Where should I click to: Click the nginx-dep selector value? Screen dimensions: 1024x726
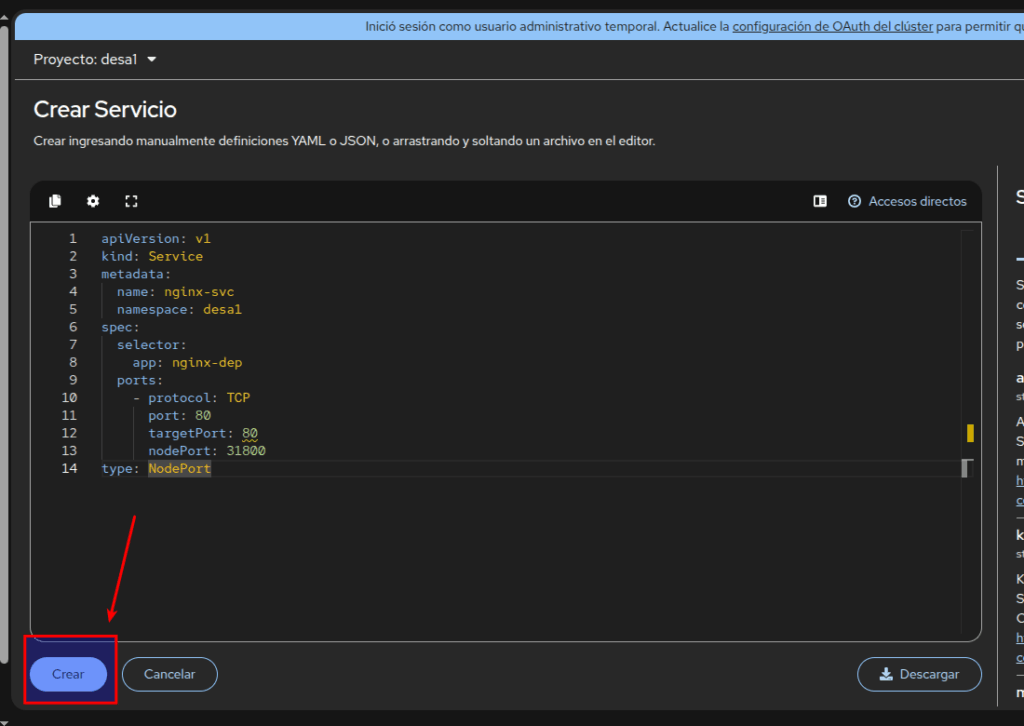pos(207,362)
